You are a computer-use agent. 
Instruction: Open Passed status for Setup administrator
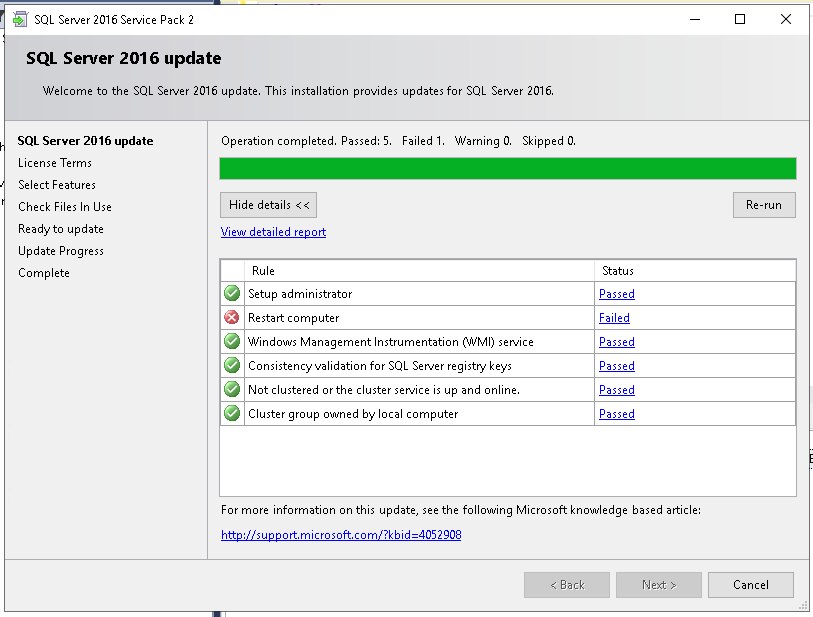616,294
